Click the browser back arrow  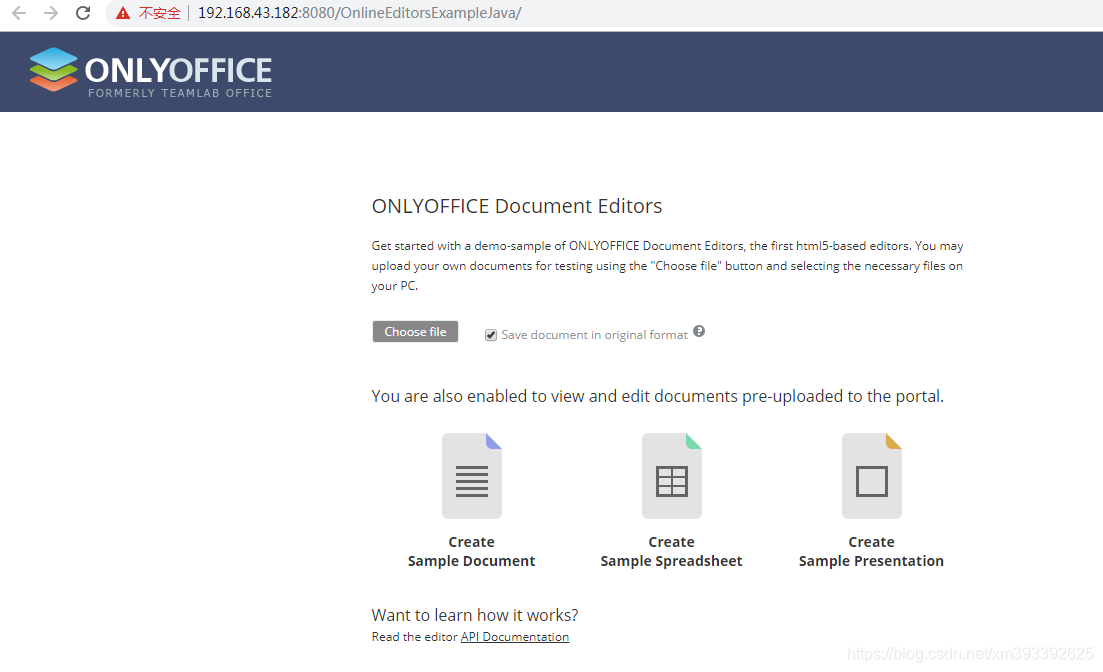(x=19, y=13)
